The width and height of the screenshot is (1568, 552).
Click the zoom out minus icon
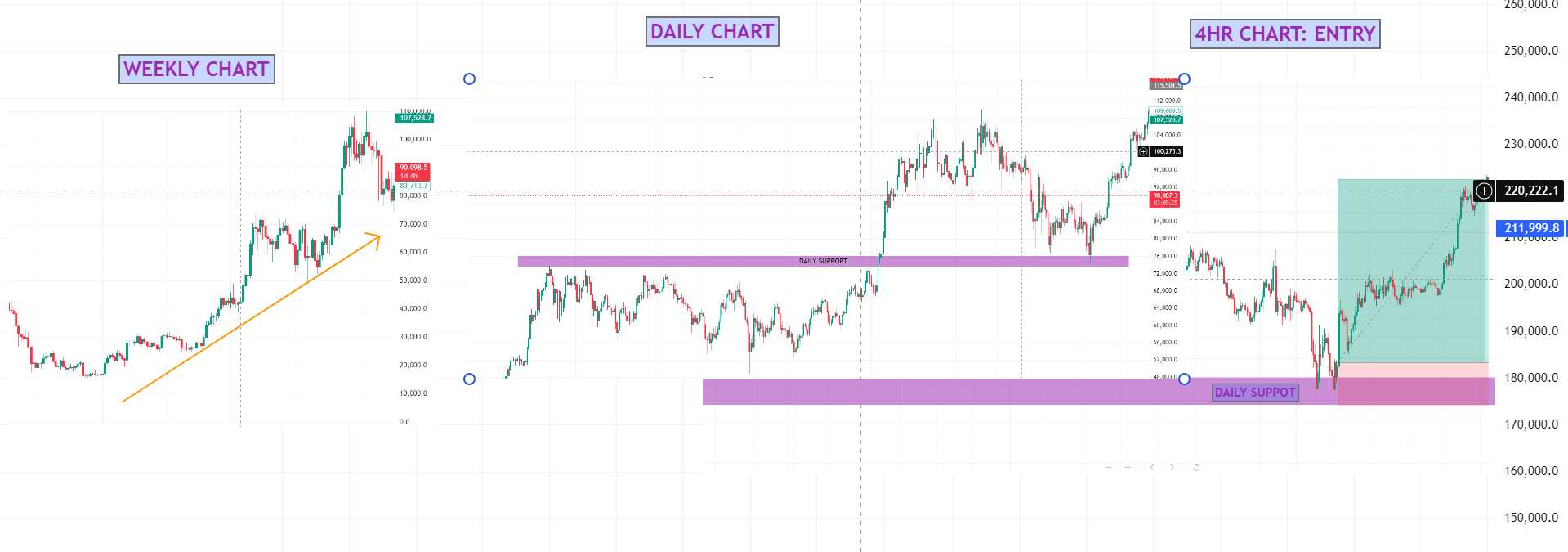click(x=1108, y=468)
